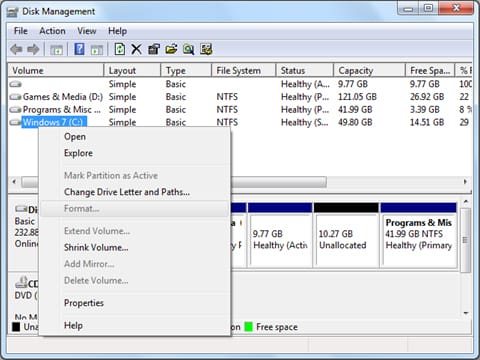
Task: Click the green Free space legend swatch
Action: [248, 327]
